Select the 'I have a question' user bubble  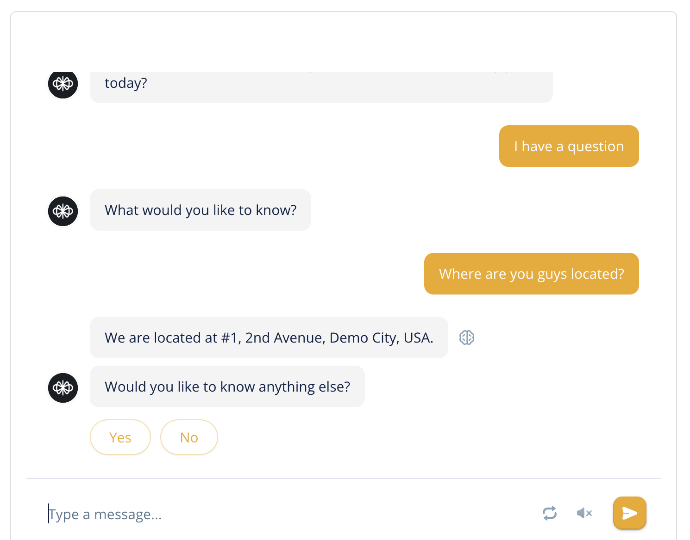pyautogui.click(x=569, y=146)
